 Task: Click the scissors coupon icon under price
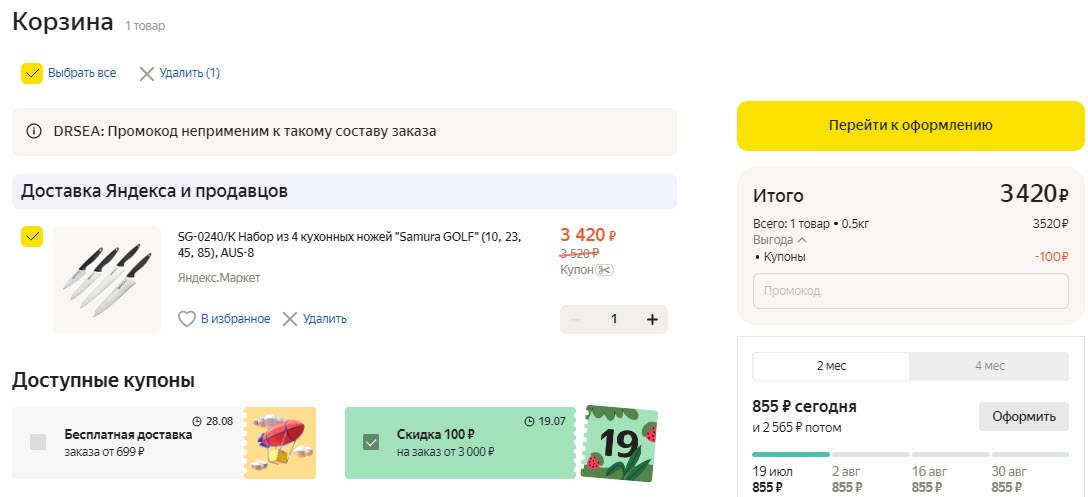pyautogui.click(x=604, y=270)
